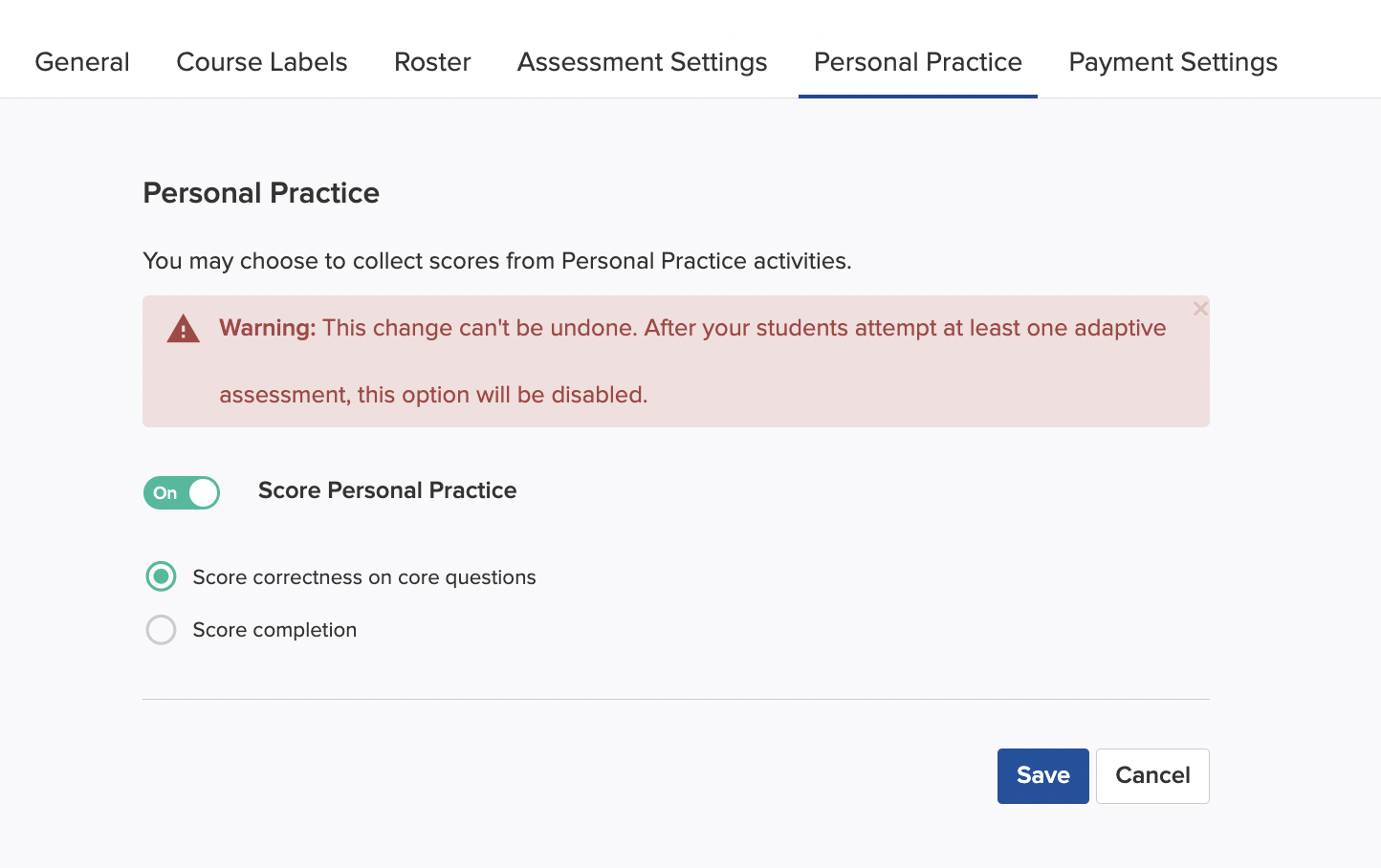Click the Score Personal Practice label
The image size is (1381, 868).
point(387,490)
